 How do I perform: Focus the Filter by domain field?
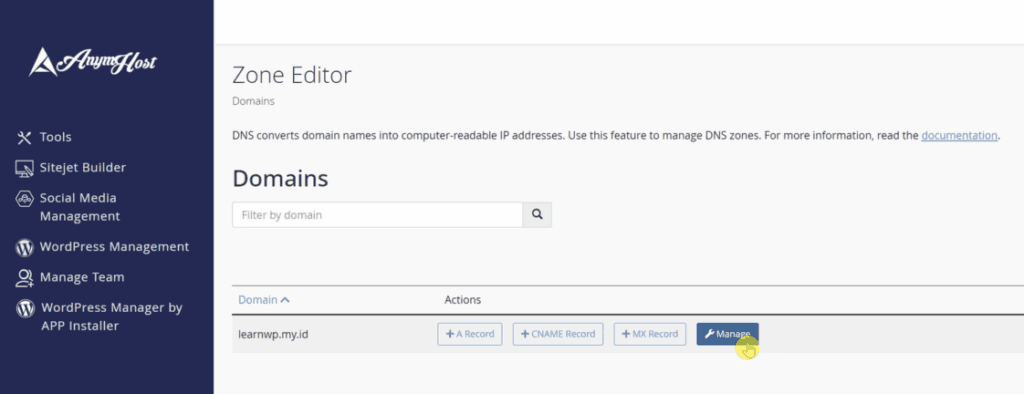[x=377, y=214]
